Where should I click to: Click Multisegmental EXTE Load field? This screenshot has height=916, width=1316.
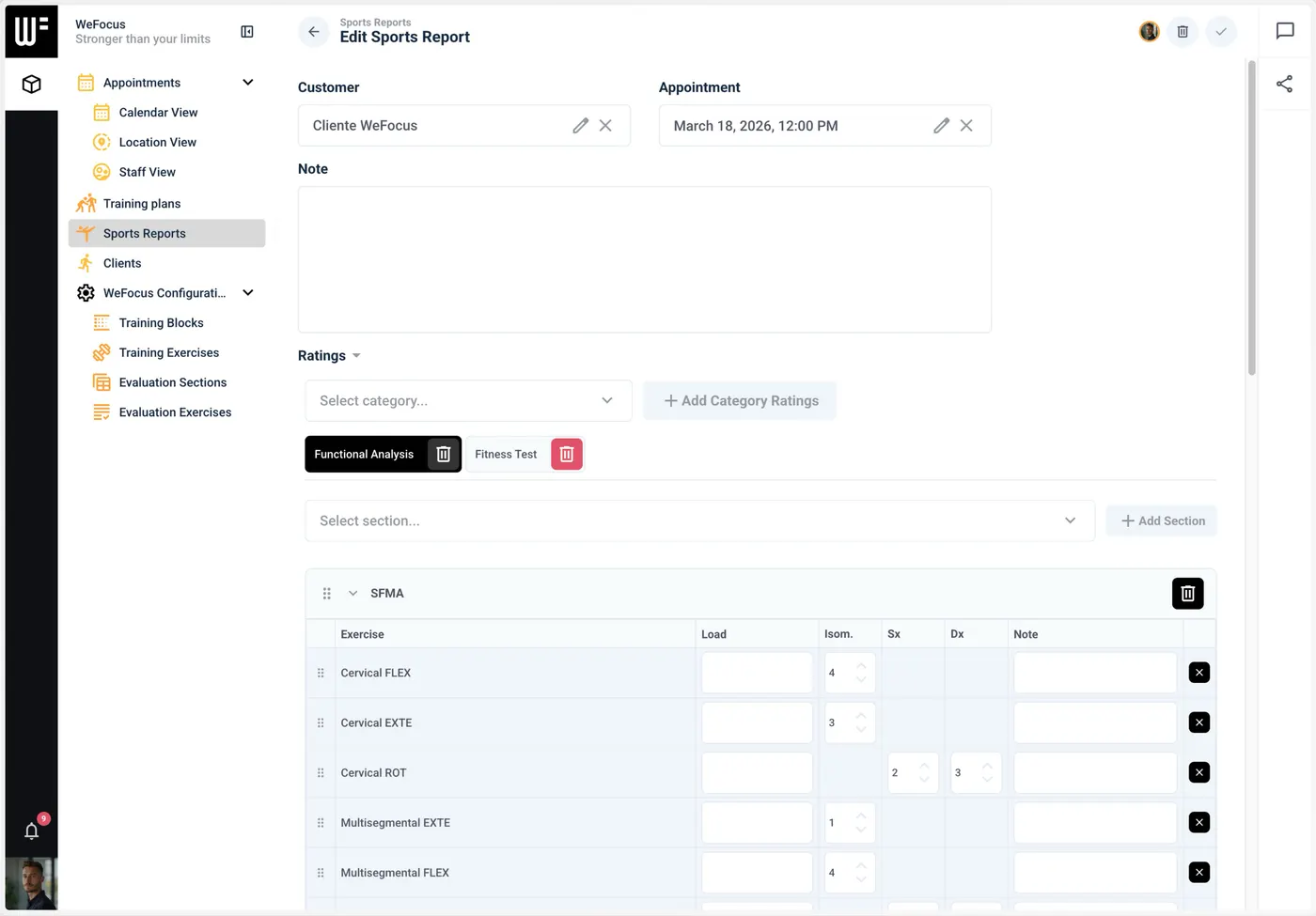point(757,823)
